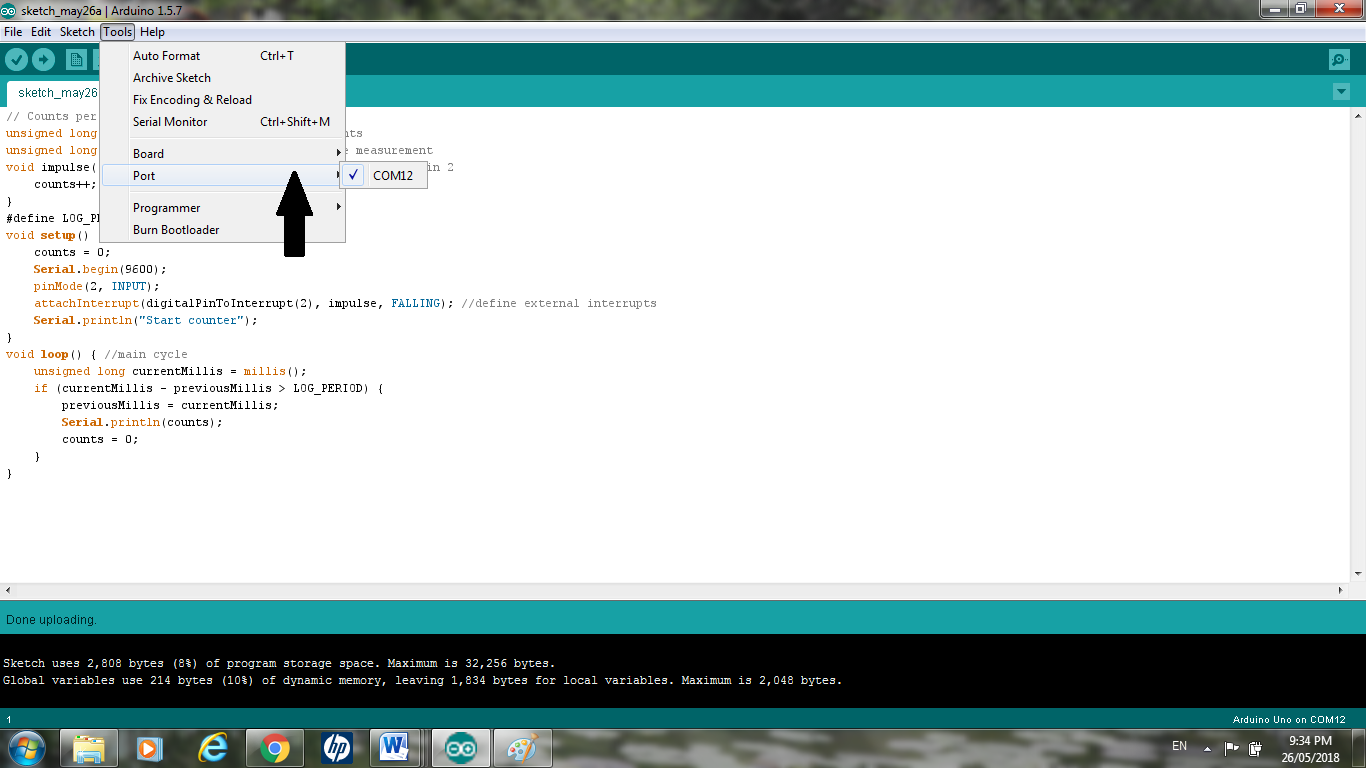This screenshot has width=1366, height=768.
Task: Open Windows Explorer from taskbar
Action: coord(89,748)
